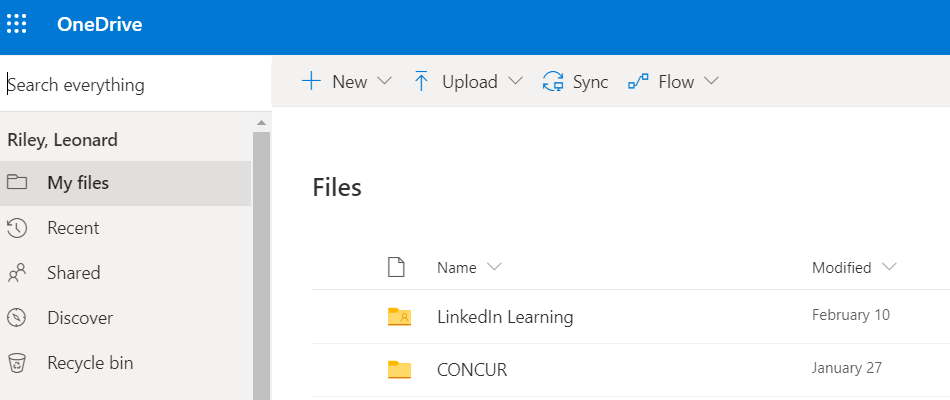Click the file type column header icon
Viewport: 950px width, 400px height.
click(x=396, y=267)
